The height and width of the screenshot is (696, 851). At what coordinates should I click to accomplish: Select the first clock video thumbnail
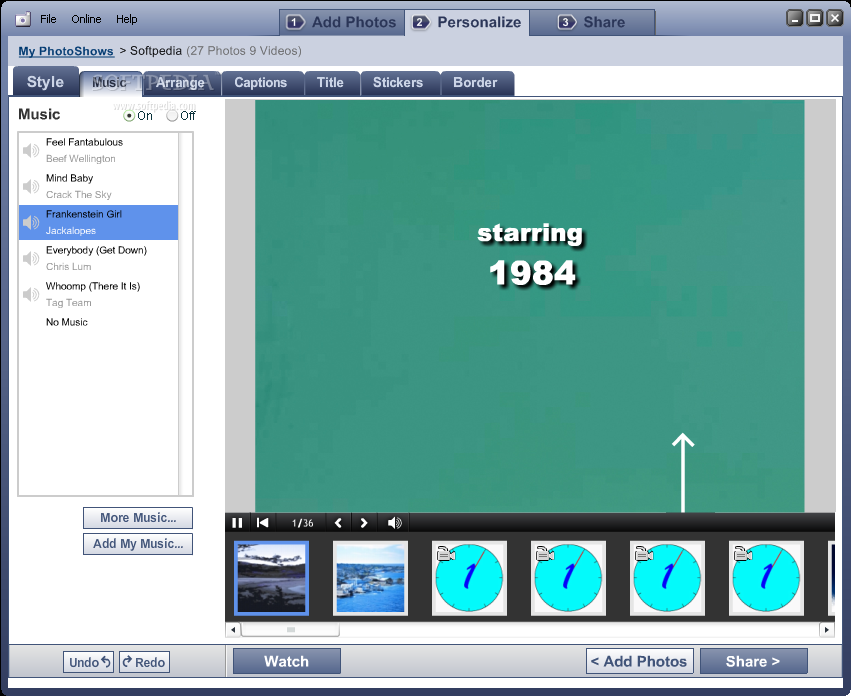pos(469,579)
